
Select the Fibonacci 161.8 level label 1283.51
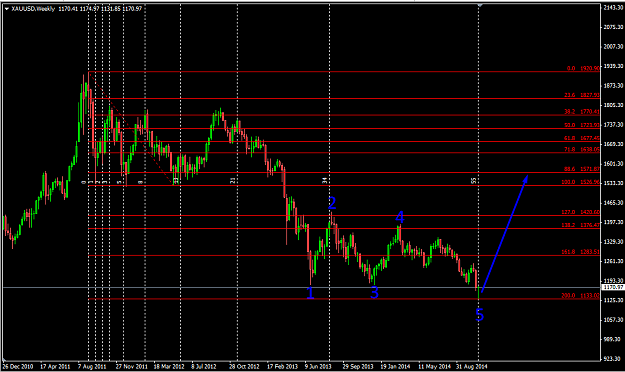(x=581, y=252)
